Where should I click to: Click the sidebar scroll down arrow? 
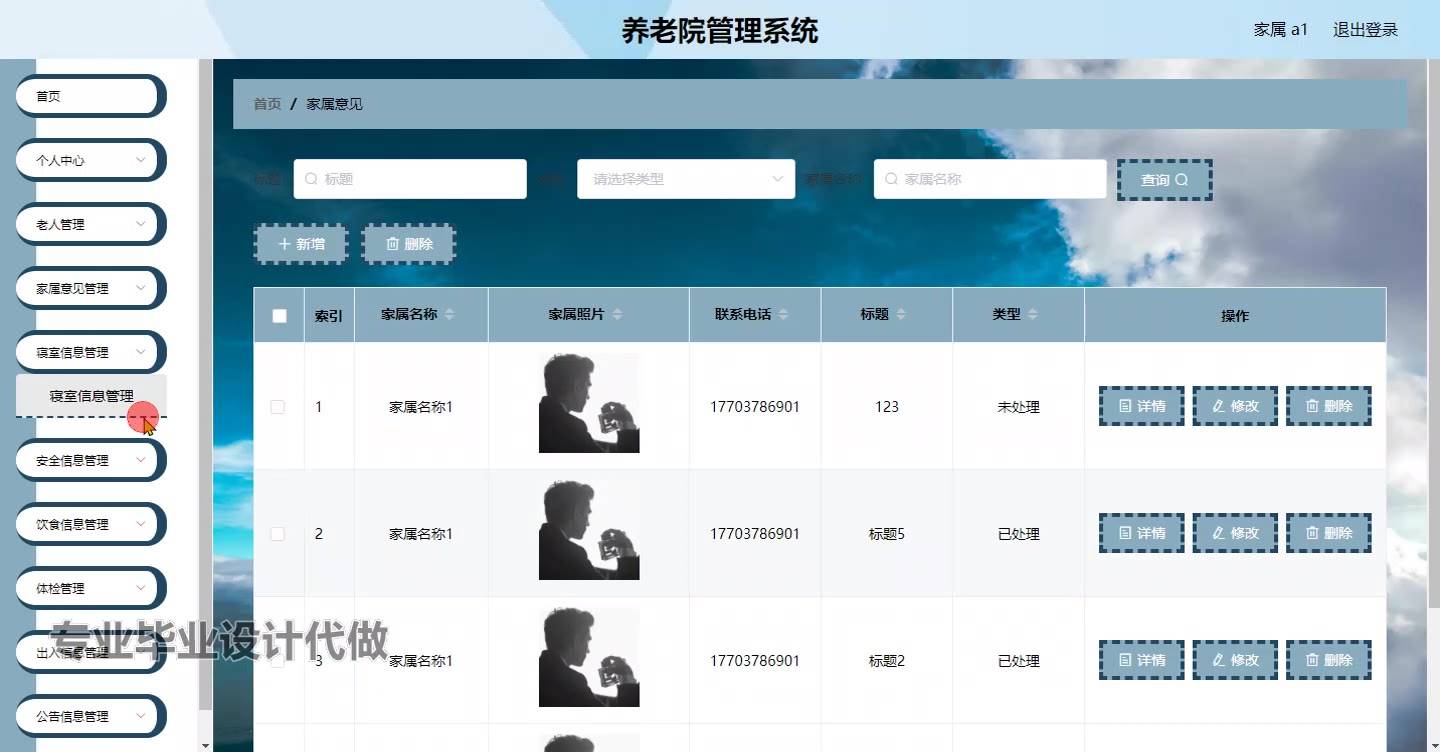pos(205,745)
